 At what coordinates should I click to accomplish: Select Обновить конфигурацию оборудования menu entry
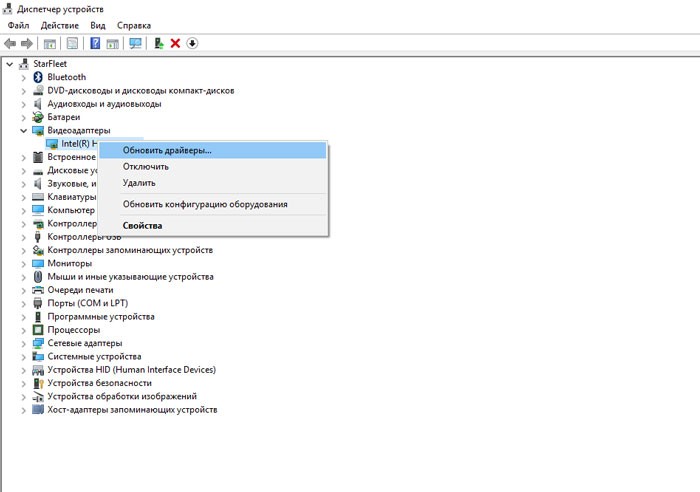click(212, 204)
